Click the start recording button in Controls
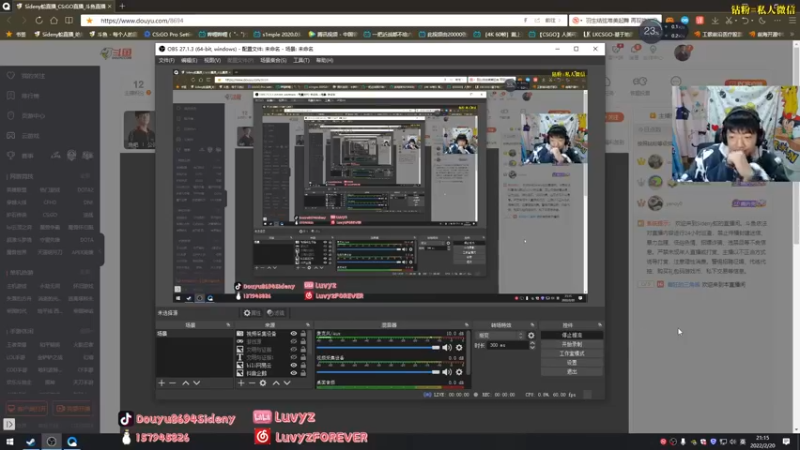 click(x=572, y=344)
